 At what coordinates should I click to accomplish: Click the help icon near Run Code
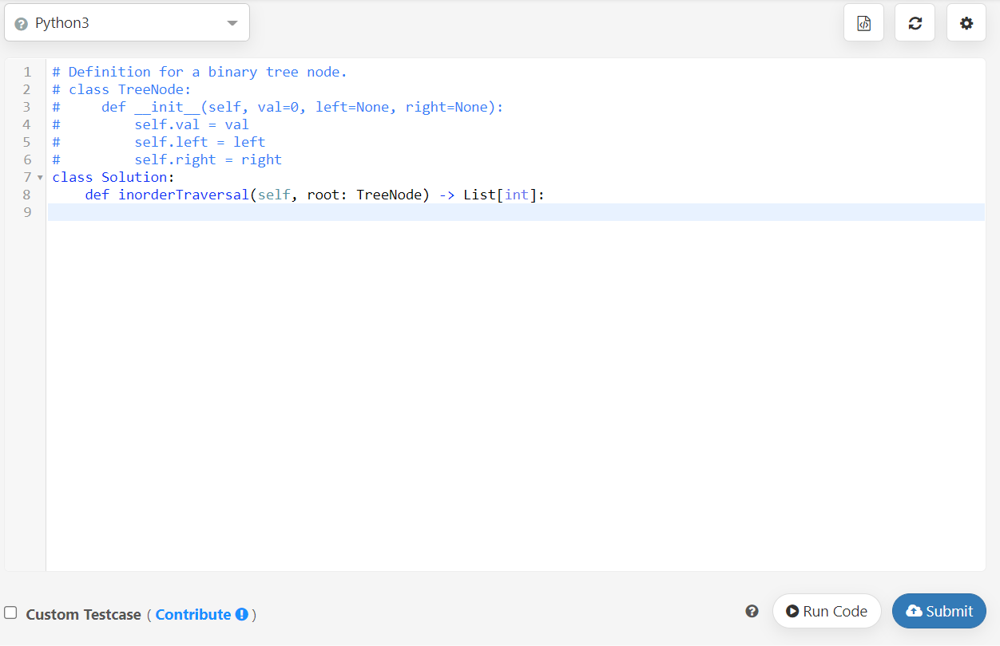pos(752,611)
